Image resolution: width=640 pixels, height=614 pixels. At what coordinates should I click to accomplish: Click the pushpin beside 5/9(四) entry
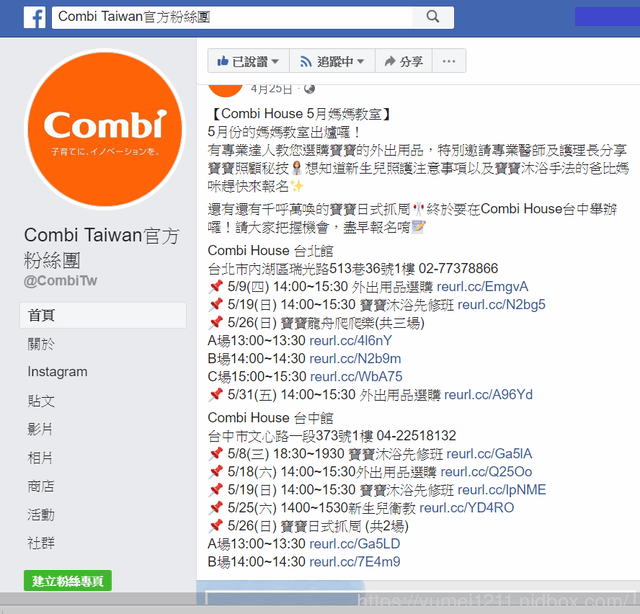216,286
